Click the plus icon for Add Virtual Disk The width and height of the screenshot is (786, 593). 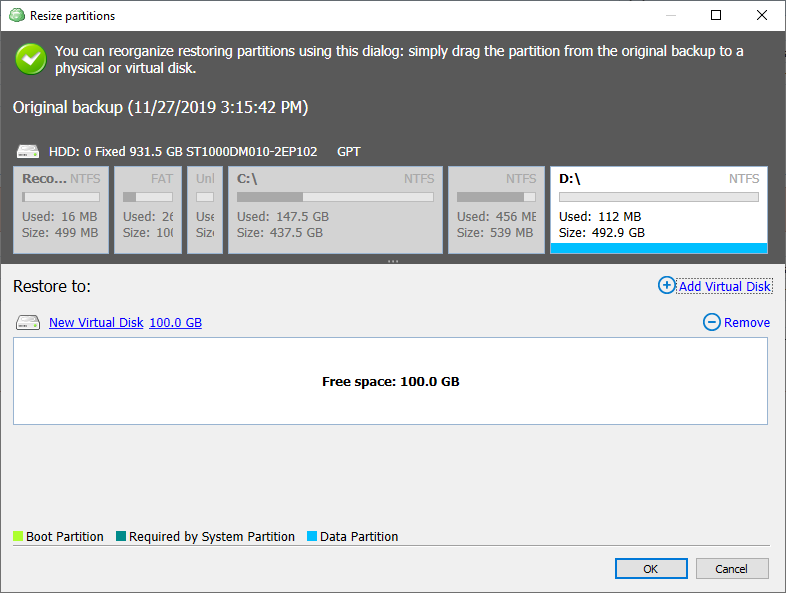[667, 286]
